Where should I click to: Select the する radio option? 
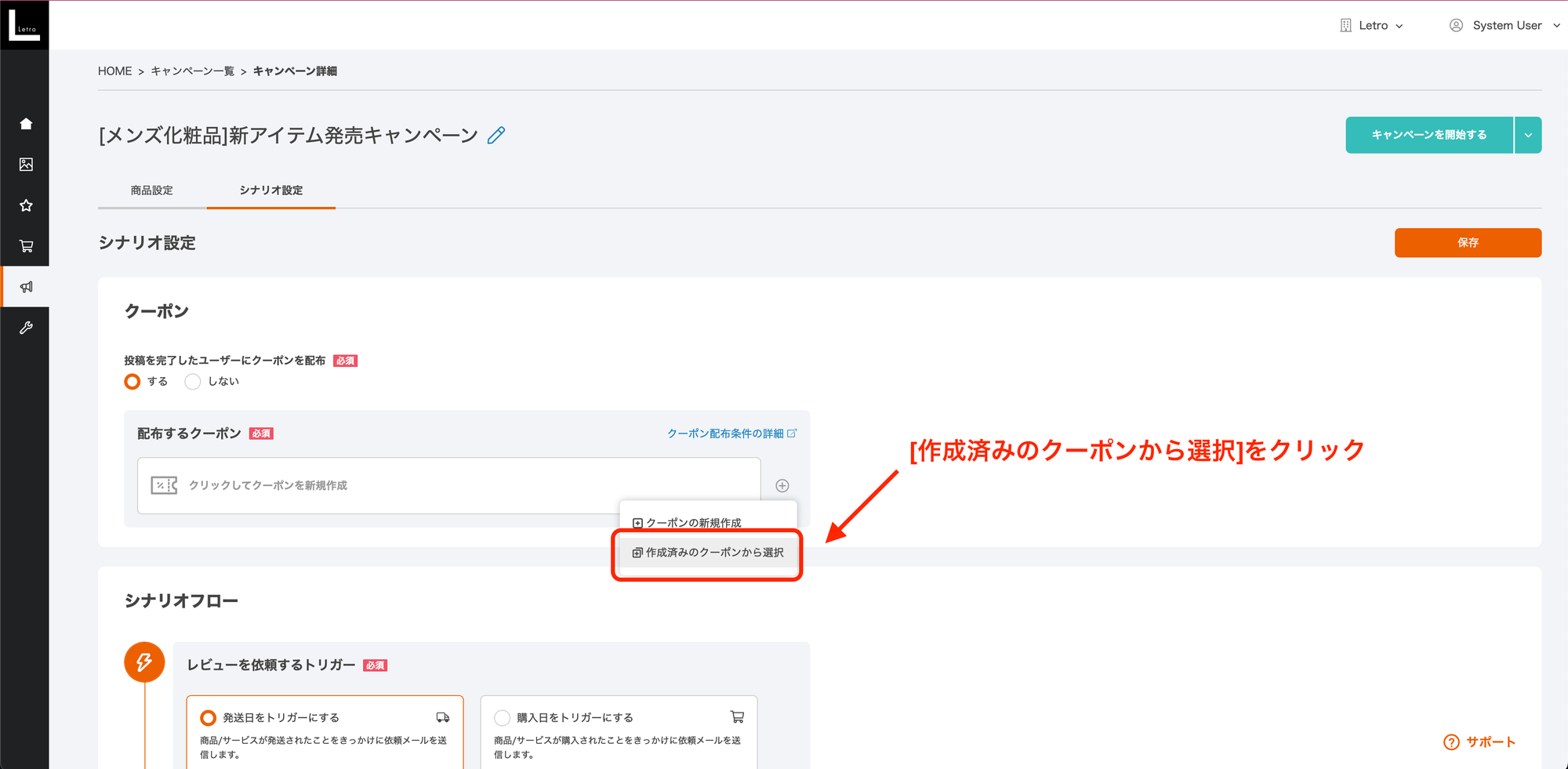click(x=132, y=382)
